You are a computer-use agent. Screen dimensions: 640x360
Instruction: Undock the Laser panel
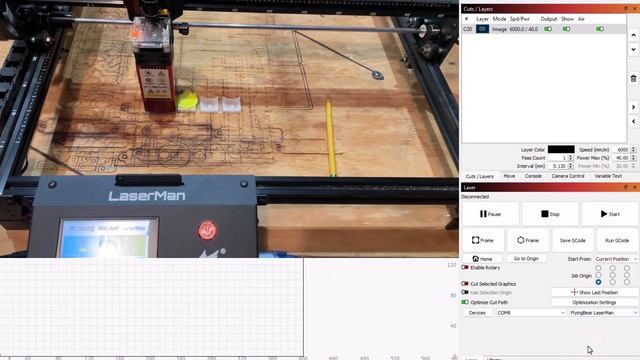tap(626, 187)
